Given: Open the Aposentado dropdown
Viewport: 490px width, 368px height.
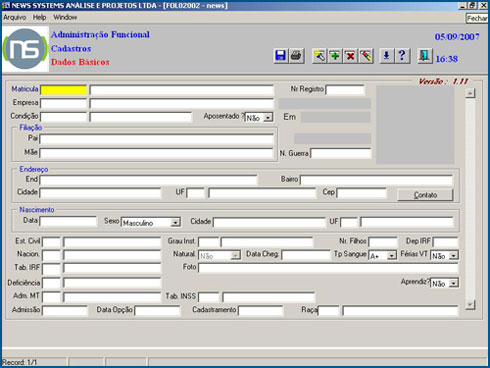Looking at the screenshot, I should tap(268, 118).
